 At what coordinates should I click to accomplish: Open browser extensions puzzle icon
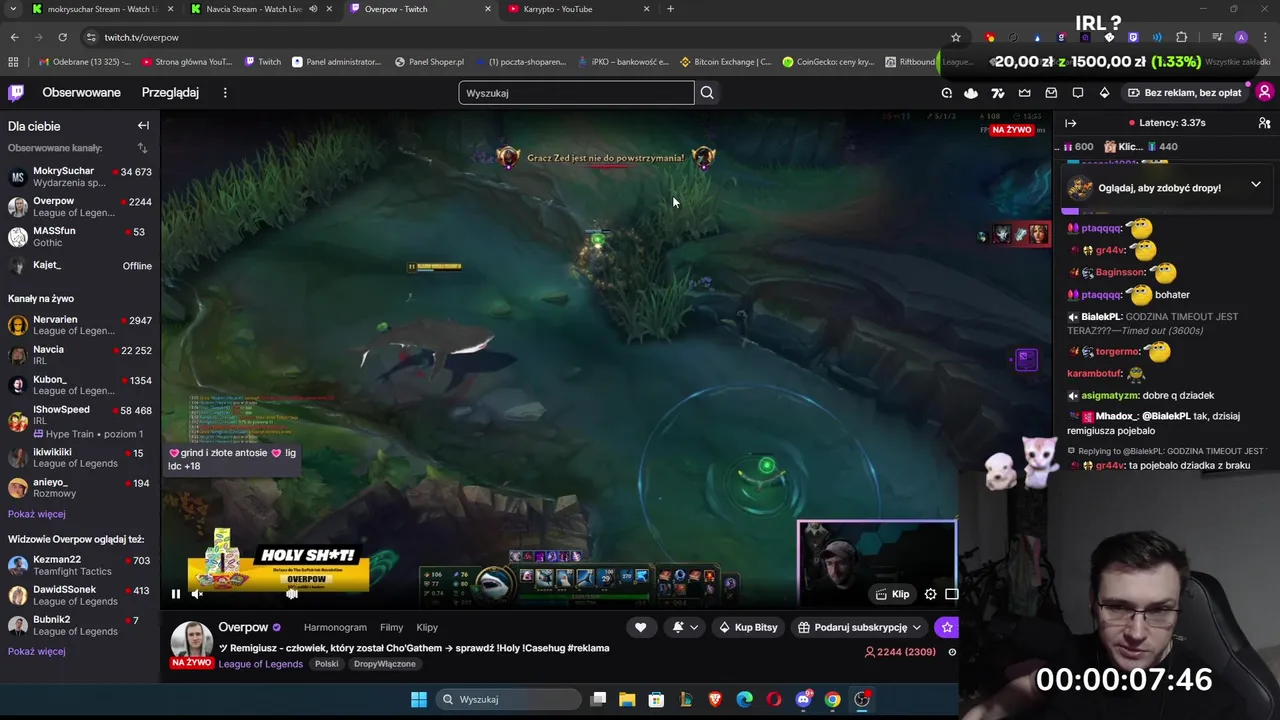tap(1181, 37)
